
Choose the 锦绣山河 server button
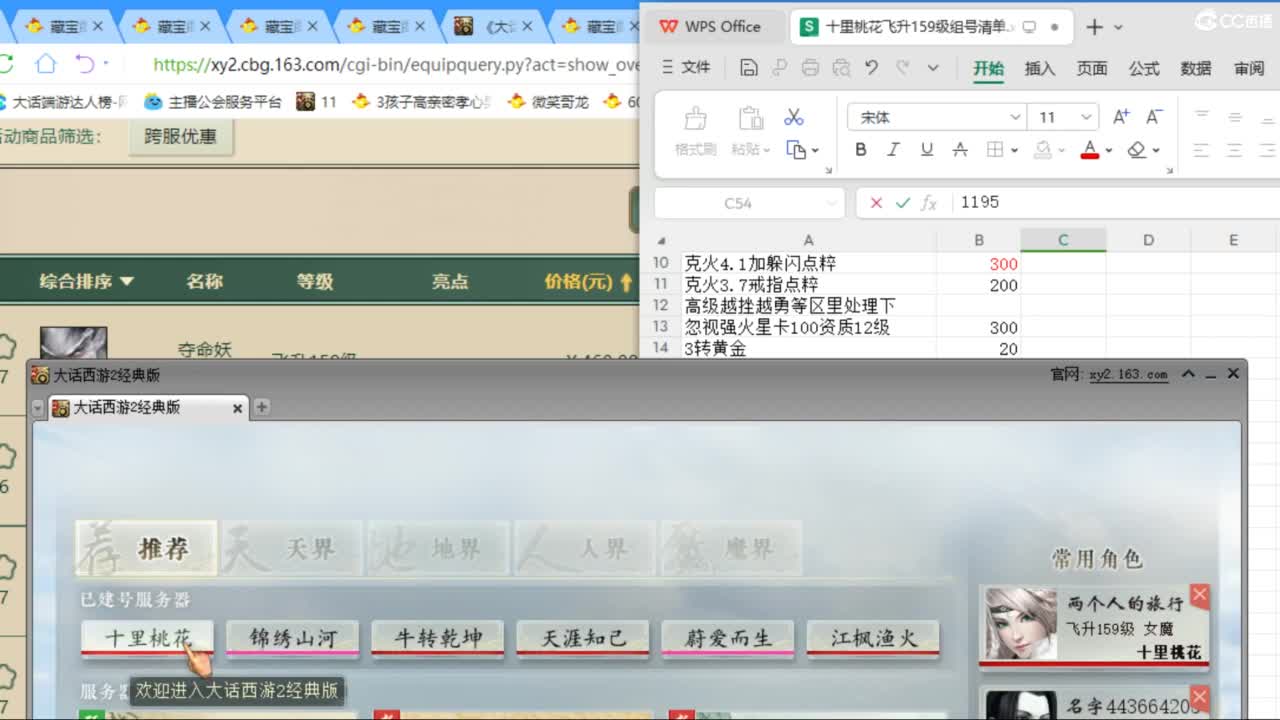[292, 638]
